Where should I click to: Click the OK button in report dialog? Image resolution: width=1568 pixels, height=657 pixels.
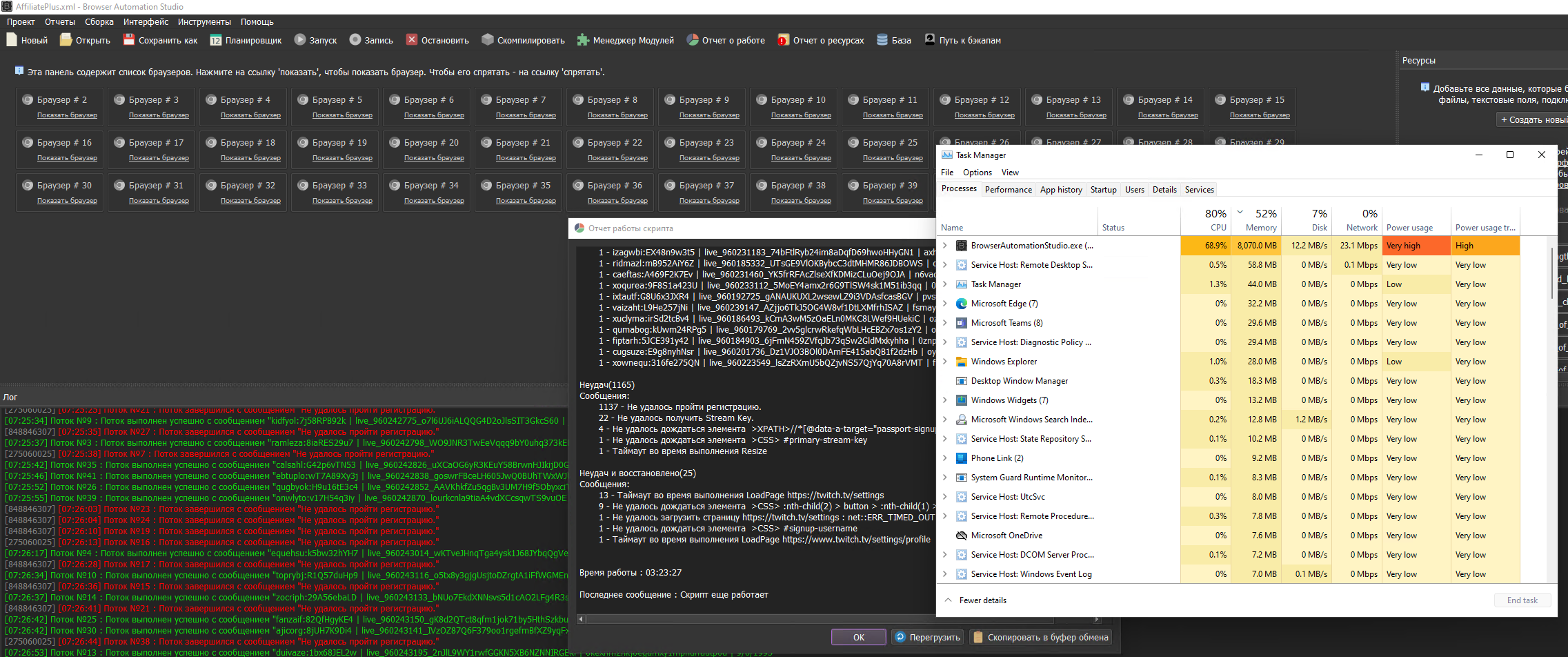(x=858, y=637)
